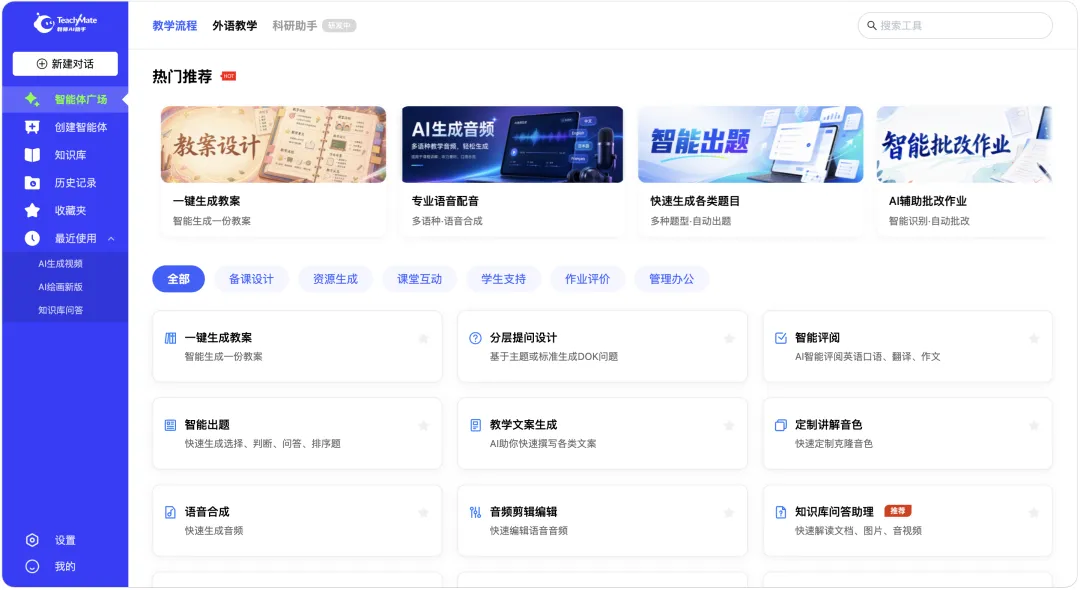
Task: Switch to 教学流程 tab
Action: (174, 25)
